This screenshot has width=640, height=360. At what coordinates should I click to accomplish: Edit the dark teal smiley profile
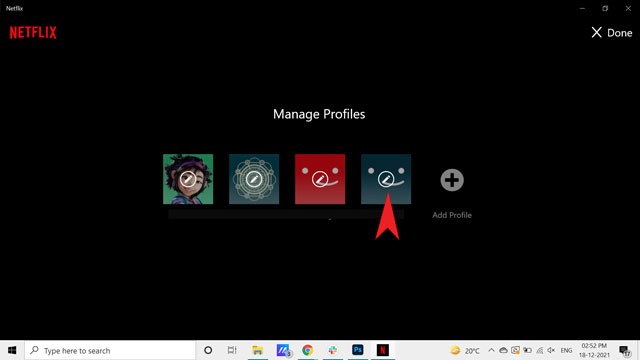pos(386,179)
